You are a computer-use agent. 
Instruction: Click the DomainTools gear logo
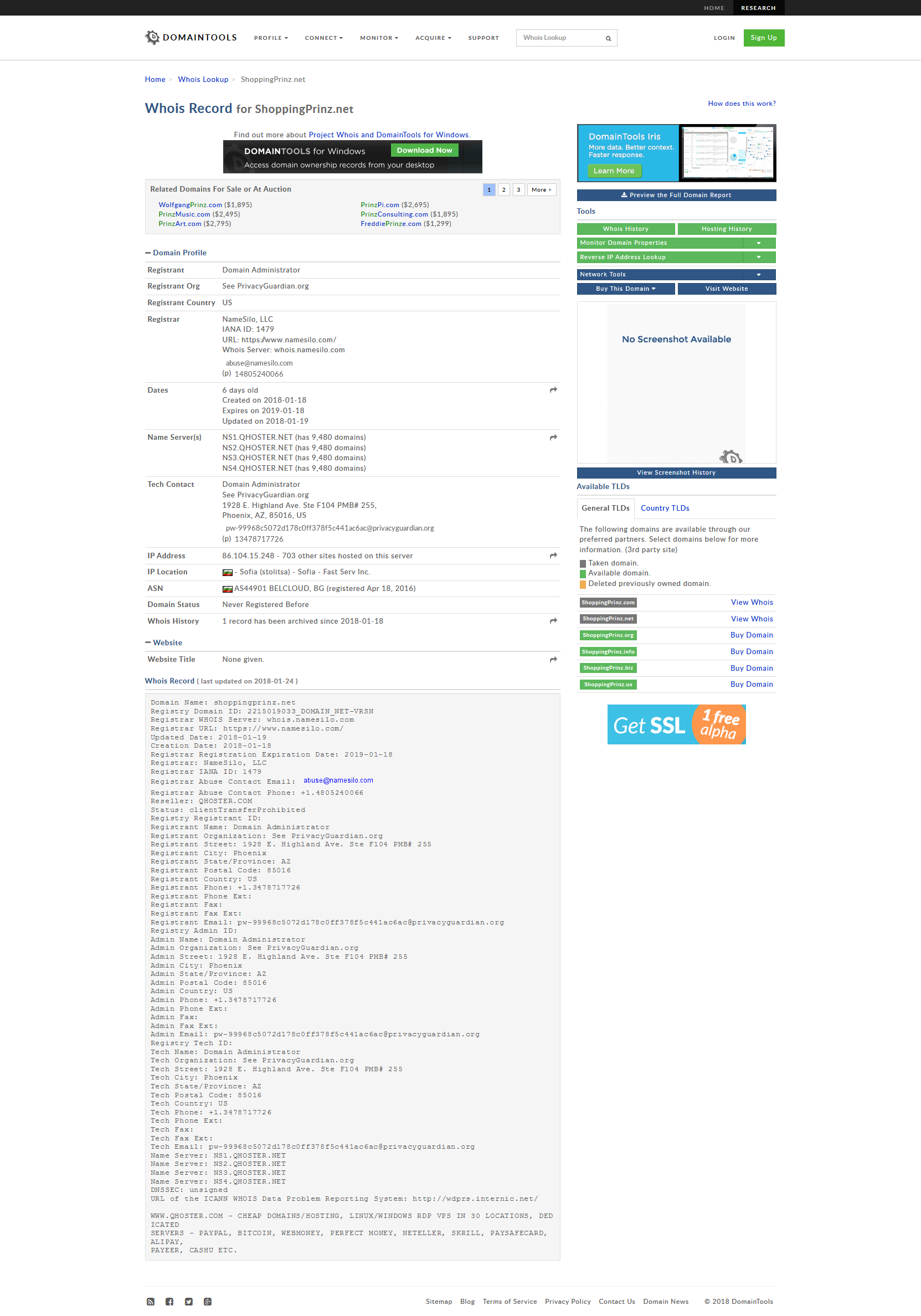(x=152, y=37)
